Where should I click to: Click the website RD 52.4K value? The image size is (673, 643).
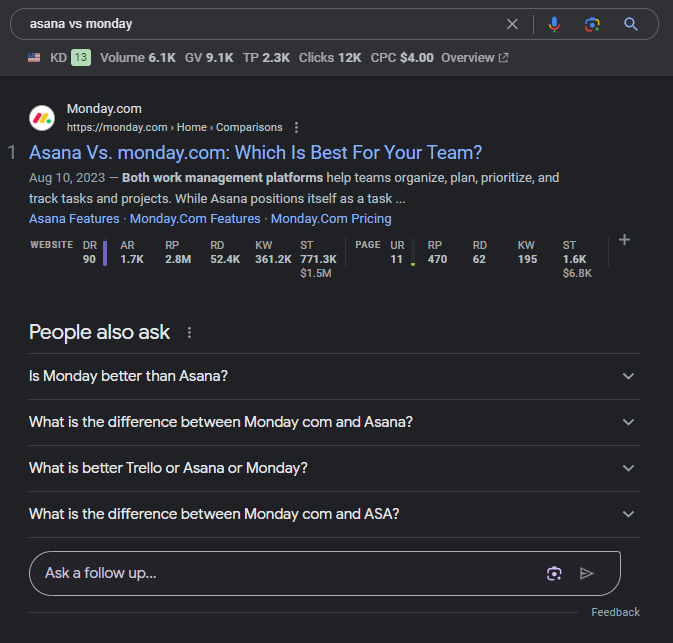(x=225, y=259)
